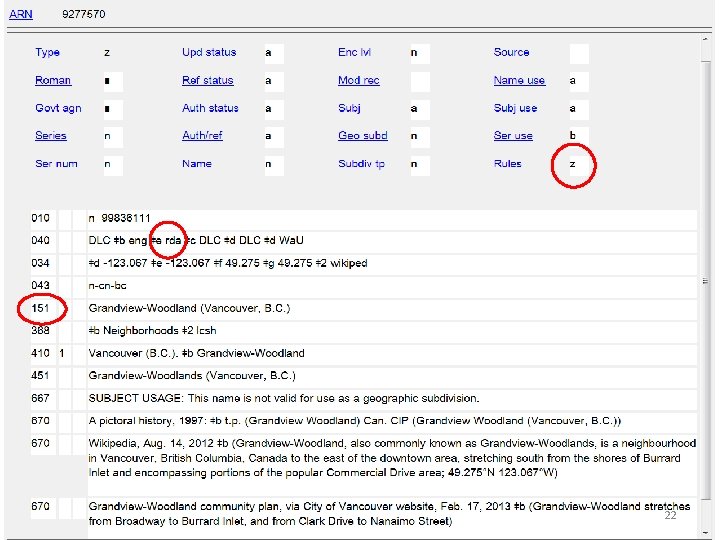Click the 667 SUBJECT USAGE note
Screen dimensions: 720x540
(x=284, y=398)
